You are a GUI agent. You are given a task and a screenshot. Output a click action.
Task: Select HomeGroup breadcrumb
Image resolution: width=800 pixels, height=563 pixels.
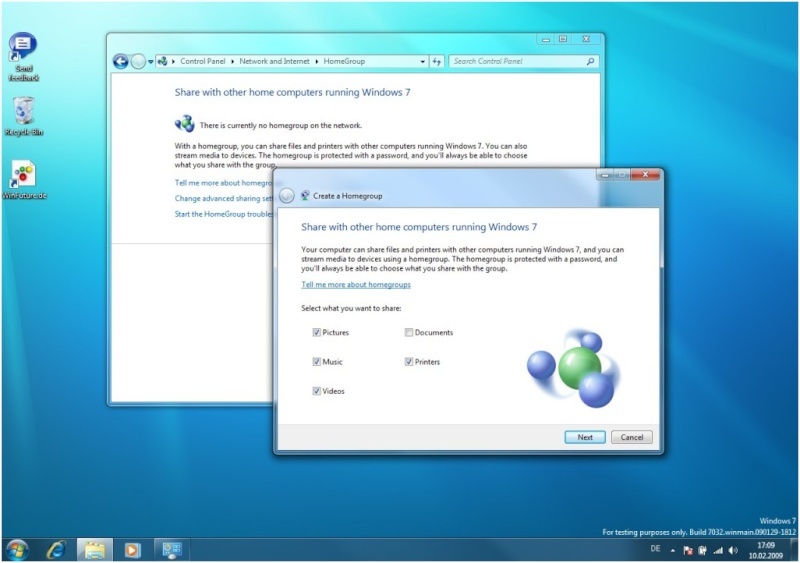(344, 61)
